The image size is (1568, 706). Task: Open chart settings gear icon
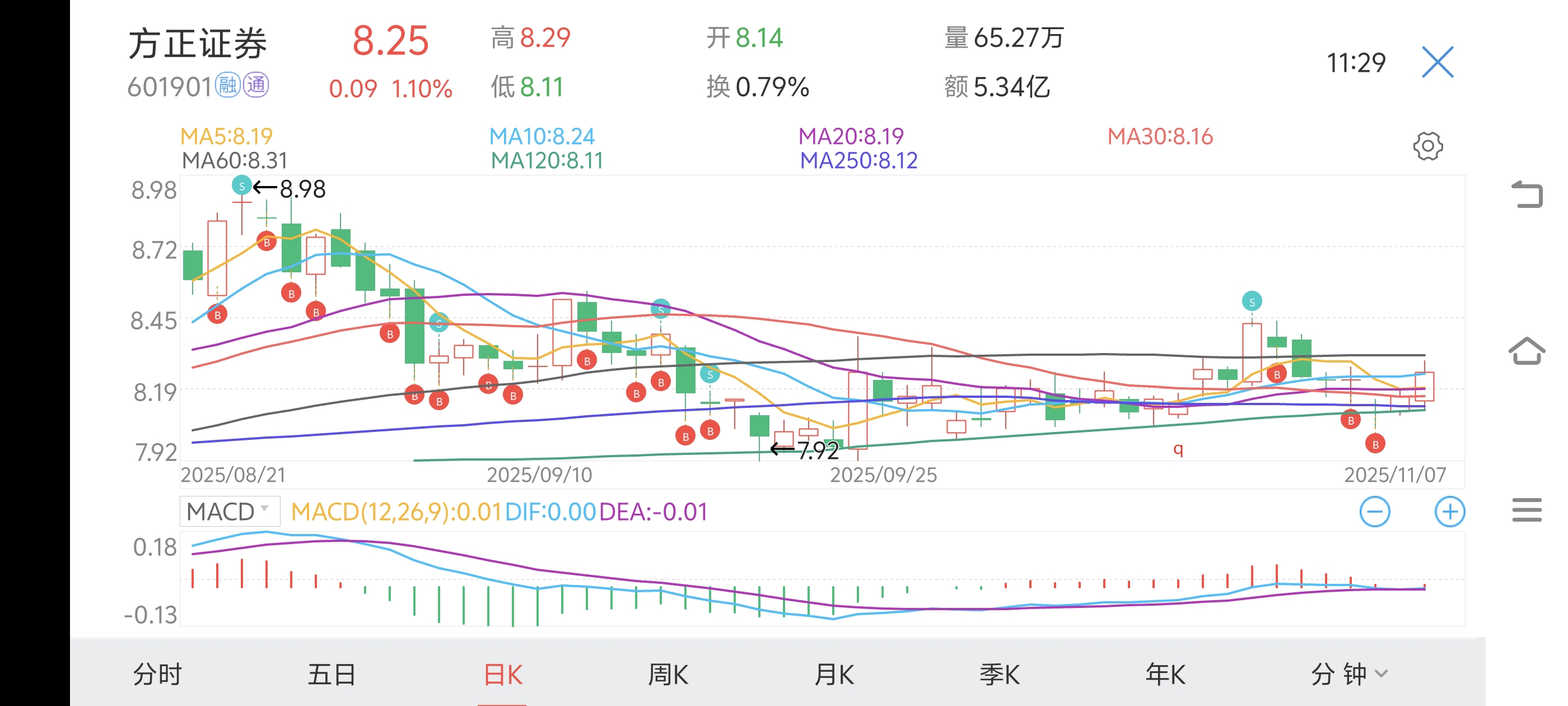[x=1427, y=146]
